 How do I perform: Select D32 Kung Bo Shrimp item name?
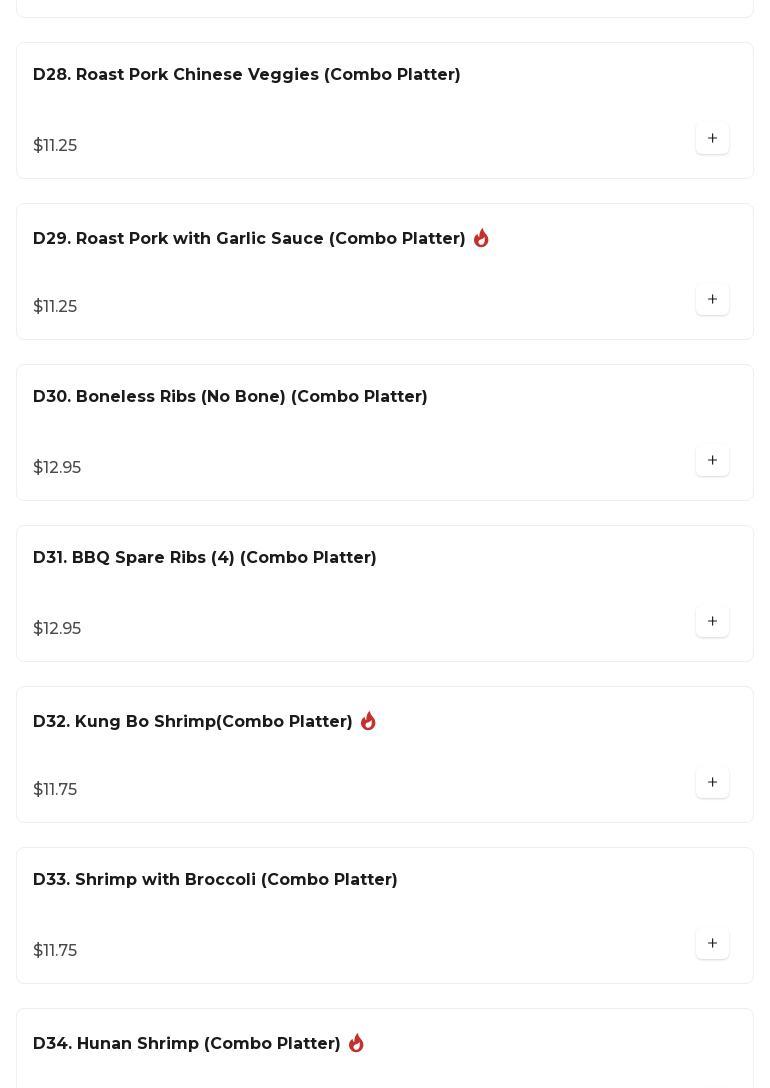pyautogui.click(x=192, y=722)
